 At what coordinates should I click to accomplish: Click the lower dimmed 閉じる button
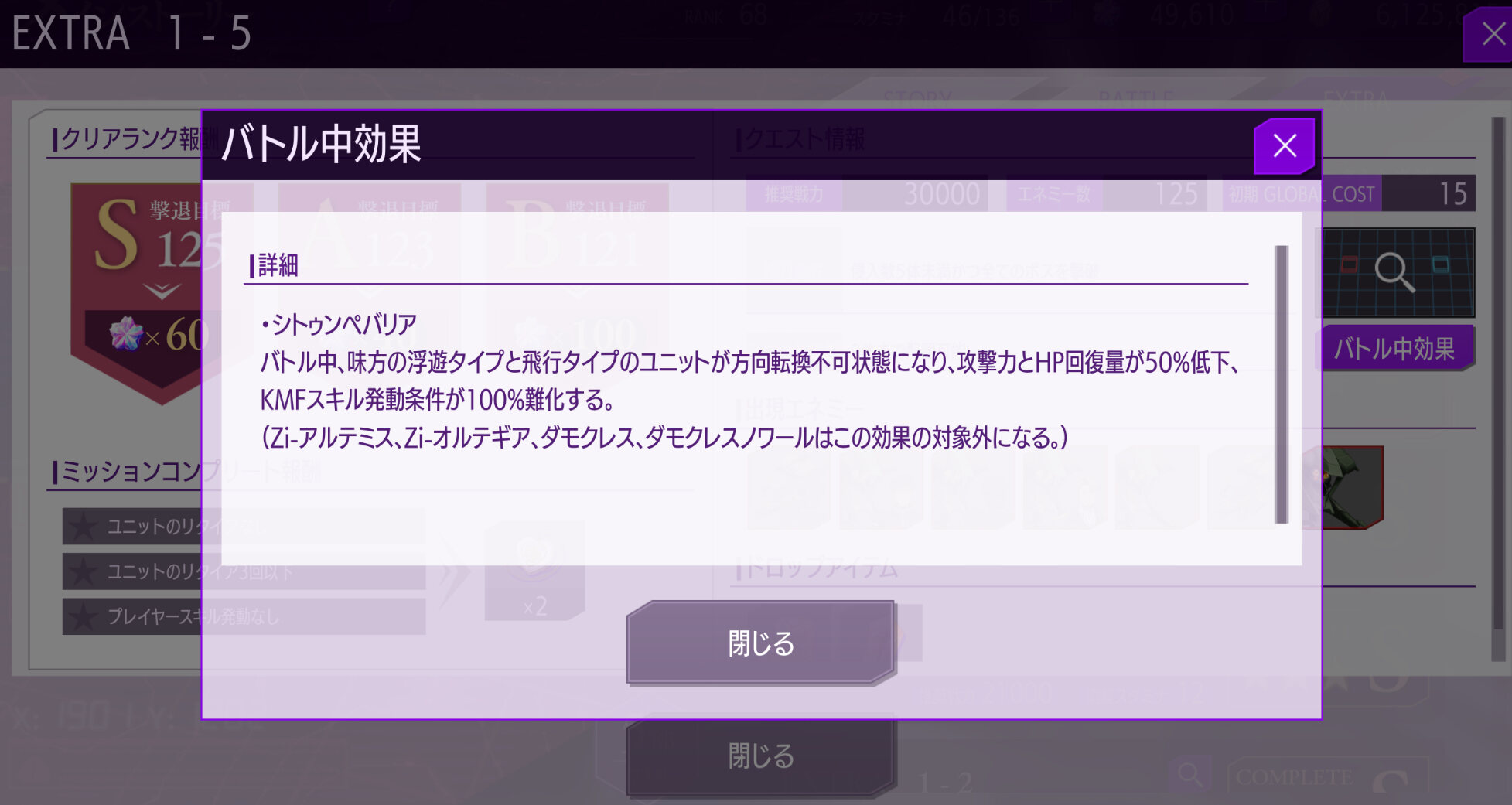click(761, 756)
